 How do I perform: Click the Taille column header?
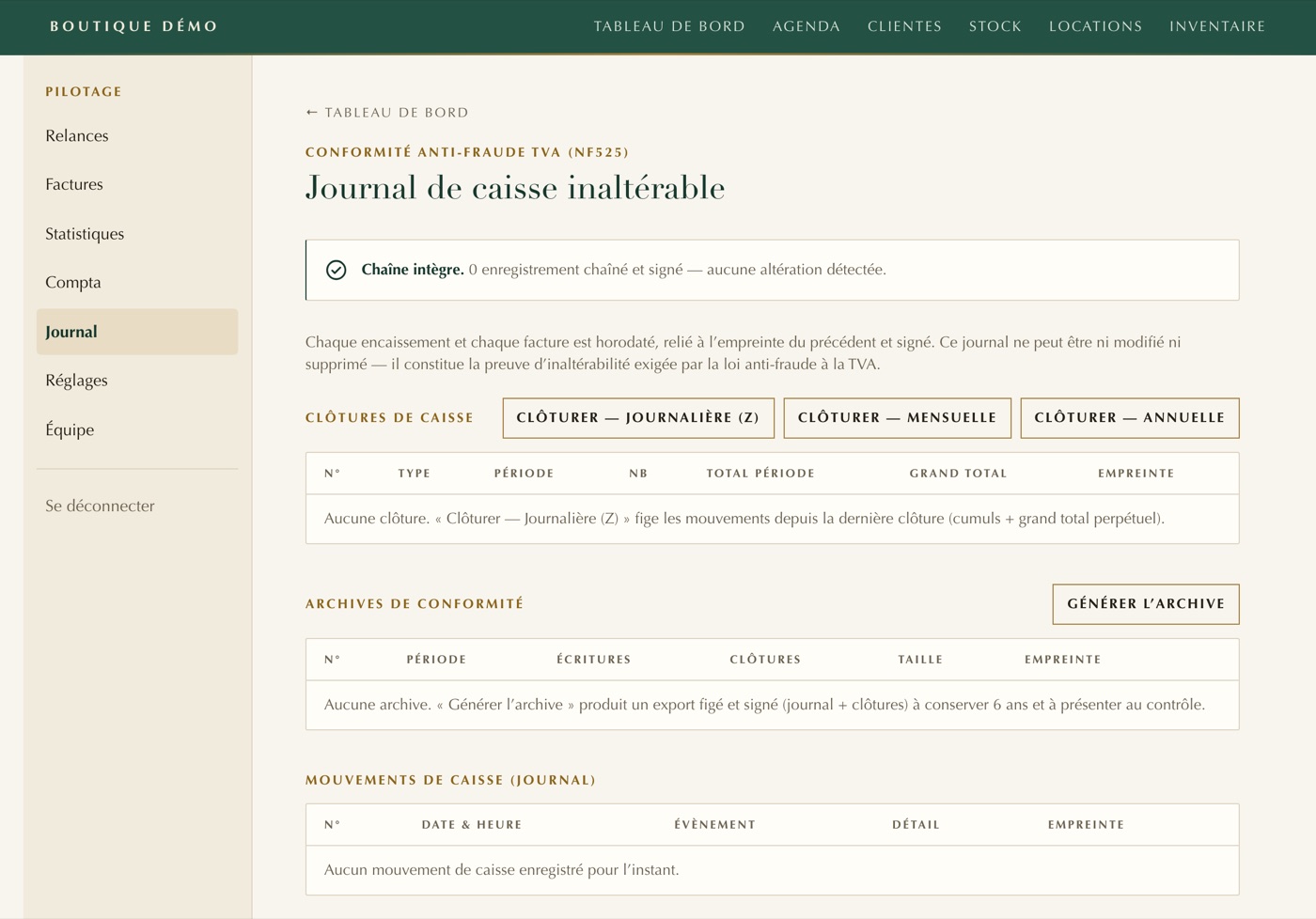[x=920, y=660]
